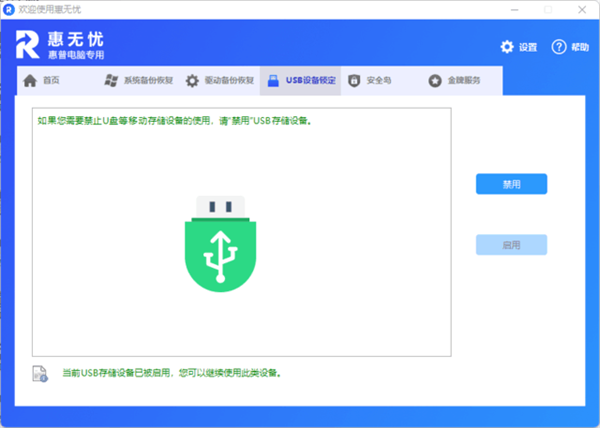Click the gear icon beside 驱动备份恢复

click(x=192, y=81)
